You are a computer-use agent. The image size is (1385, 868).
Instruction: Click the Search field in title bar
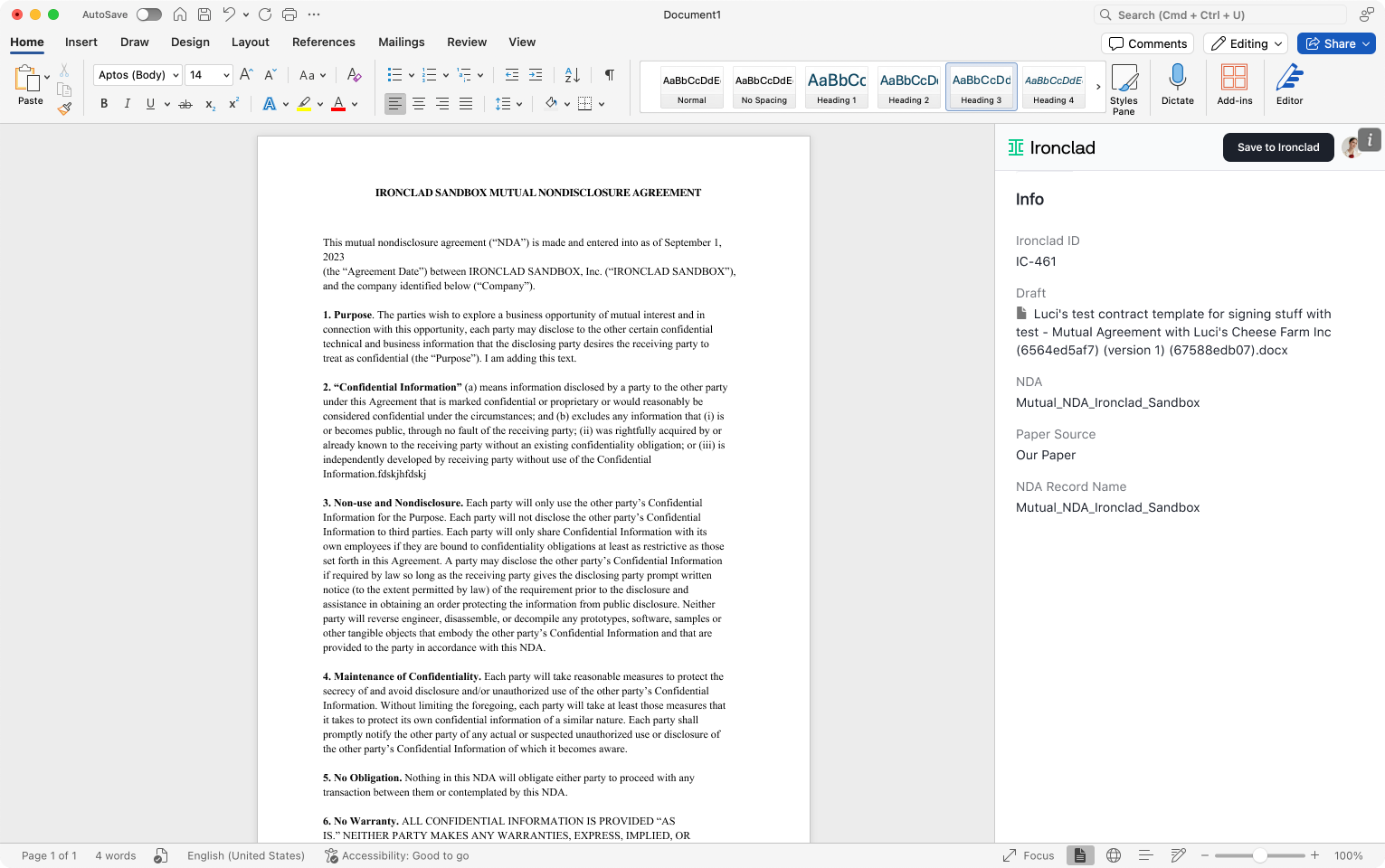pyautogui.click(x=1221, y=14)
